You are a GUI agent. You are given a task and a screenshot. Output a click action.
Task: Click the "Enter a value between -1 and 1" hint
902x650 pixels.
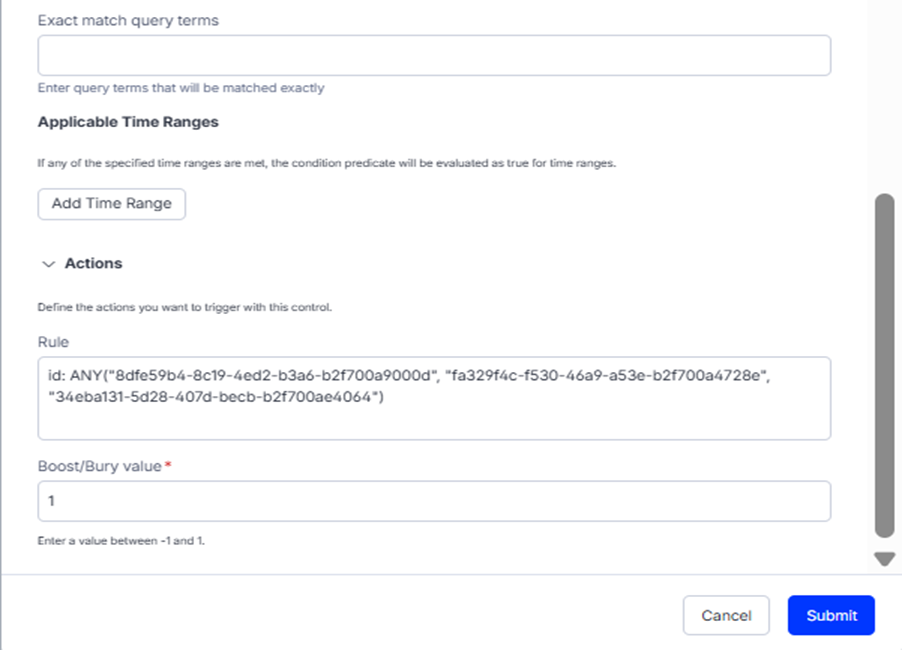127,541
